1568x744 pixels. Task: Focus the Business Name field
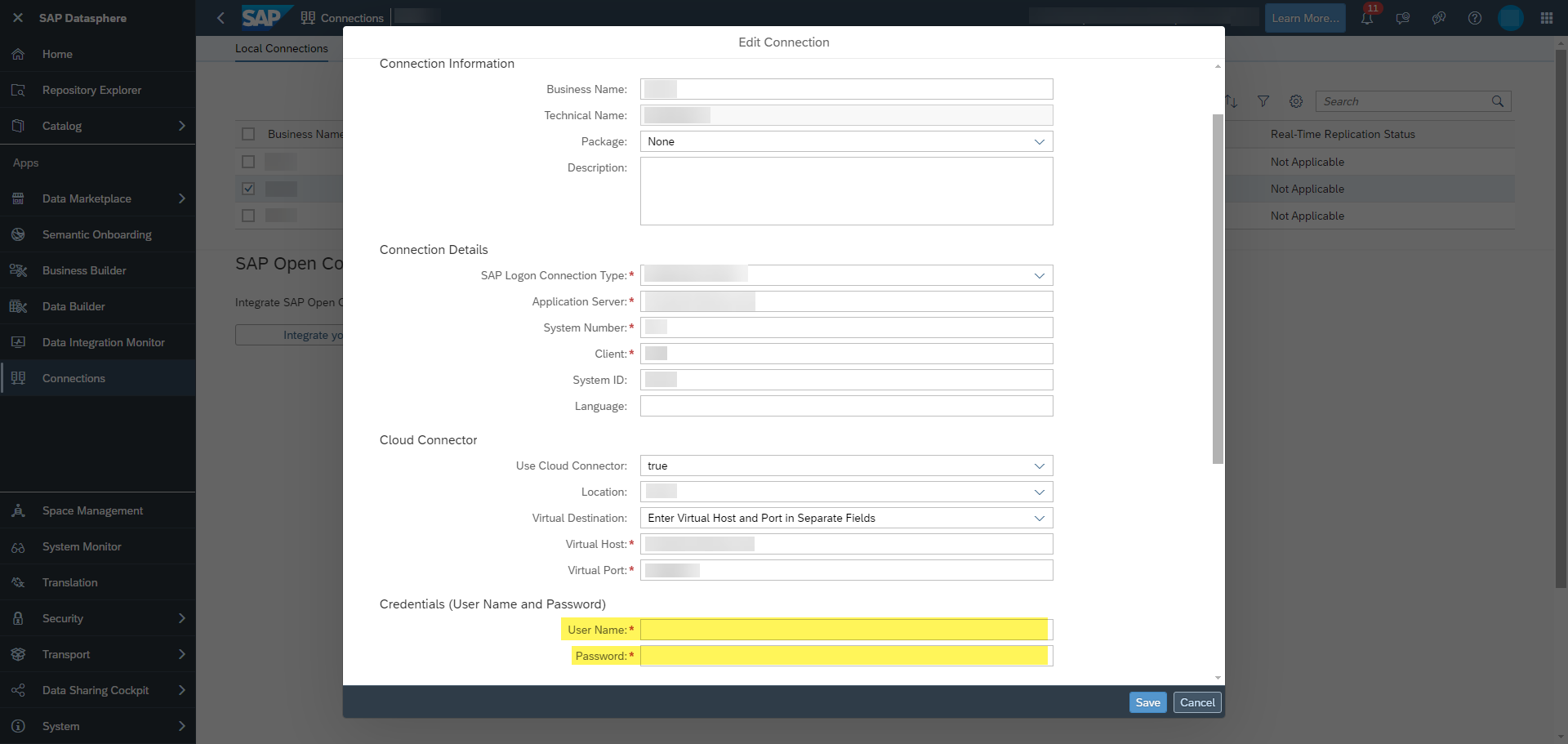847,89
